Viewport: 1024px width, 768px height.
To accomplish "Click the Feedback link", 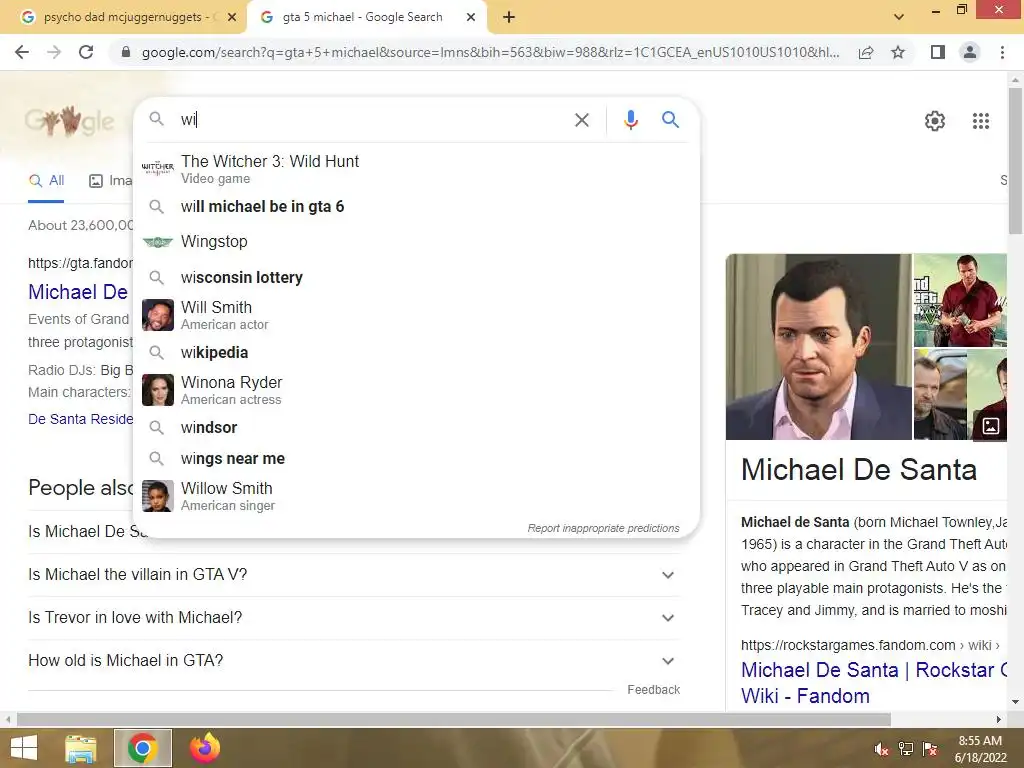I will 654,690.
